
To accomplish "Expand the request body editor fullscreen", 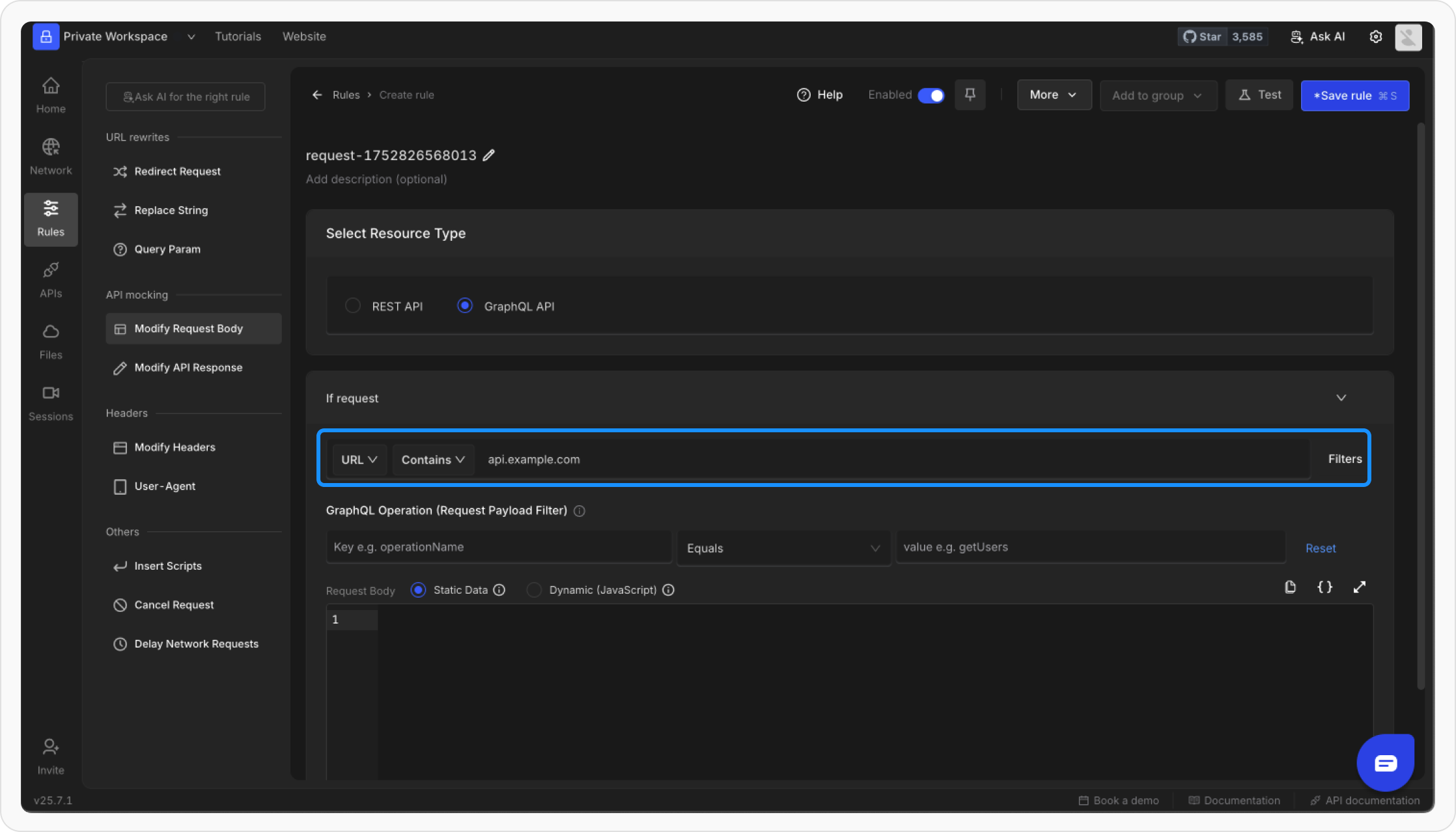I will (1360, 587).
